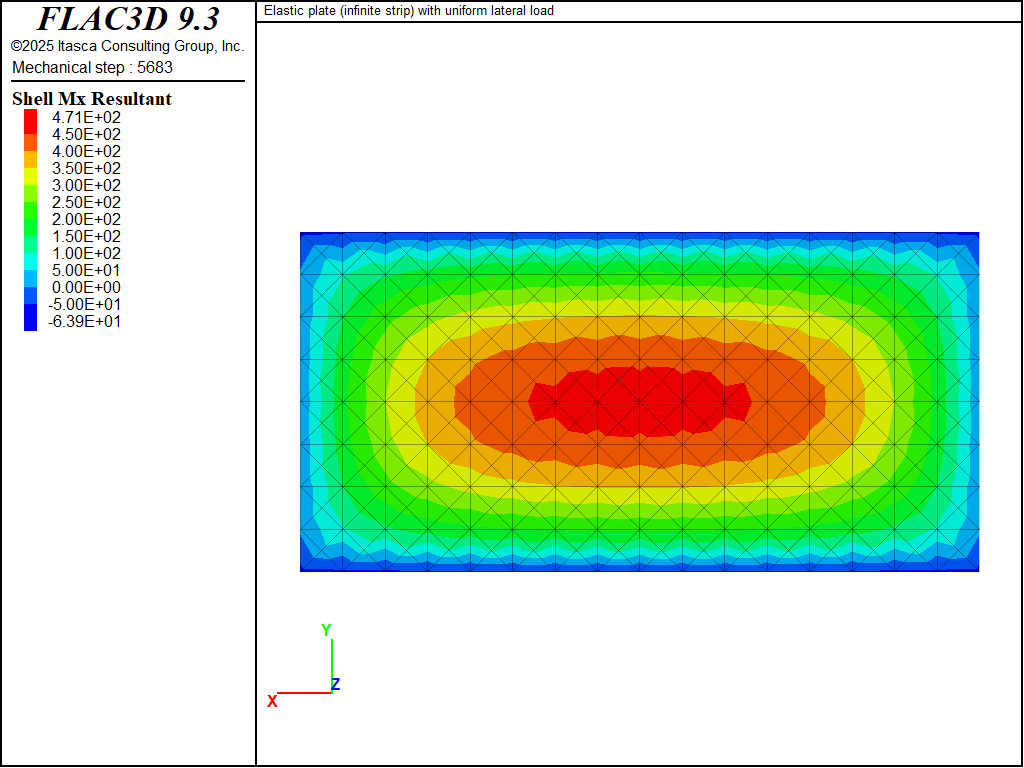Click the Mechanical step : 5683 text
The image size is (1024, 768).
click(x=92, y=67)
